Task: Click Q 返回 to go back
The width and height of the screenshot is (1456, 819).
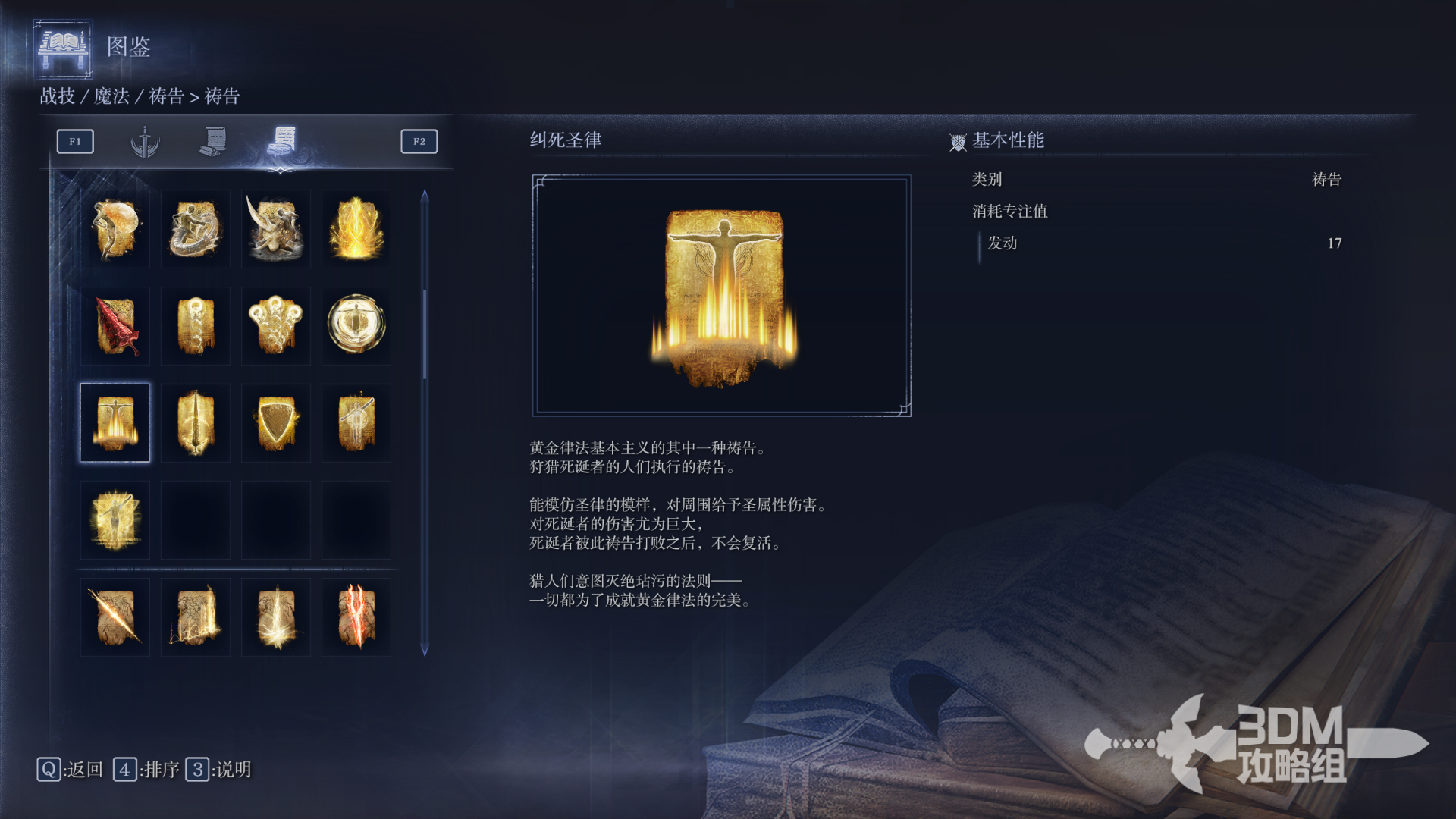Action: tap(70, 770)
